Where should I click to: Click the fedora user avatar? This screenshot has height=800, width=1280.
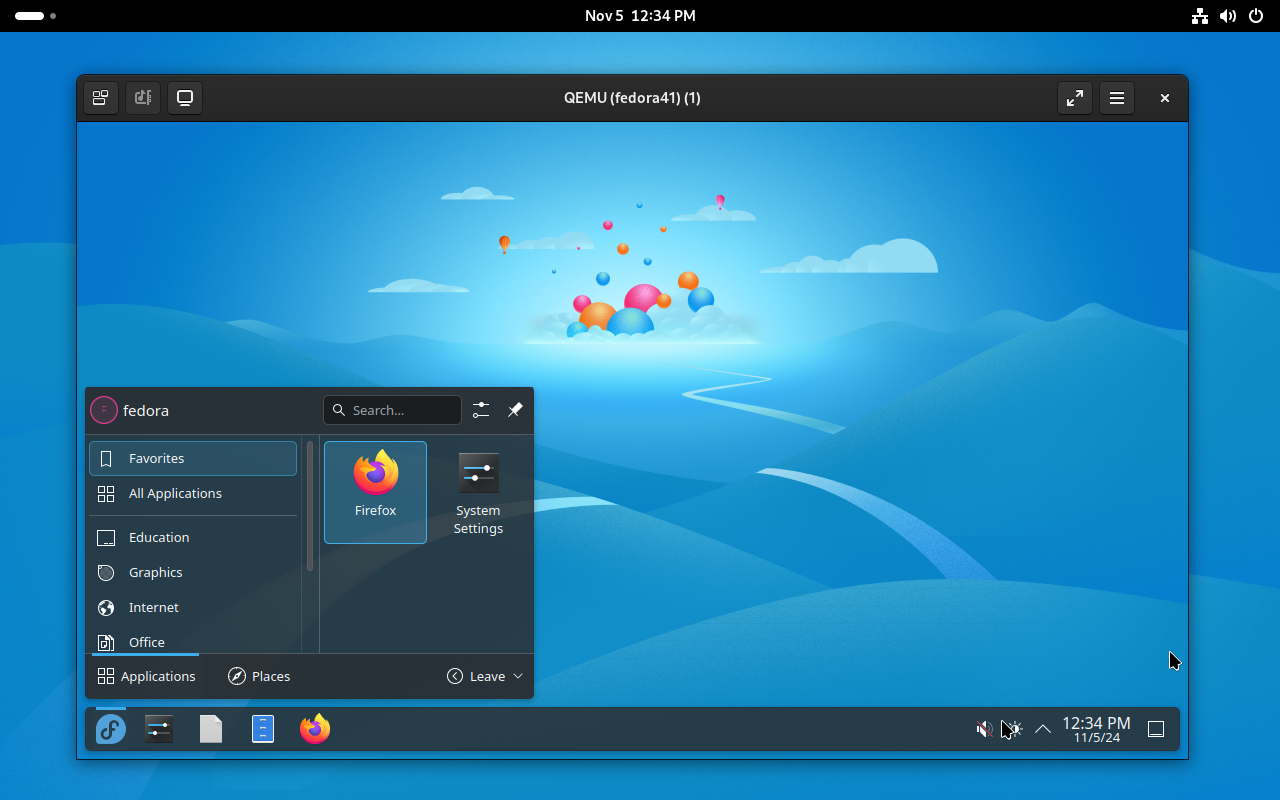(104, 410)
